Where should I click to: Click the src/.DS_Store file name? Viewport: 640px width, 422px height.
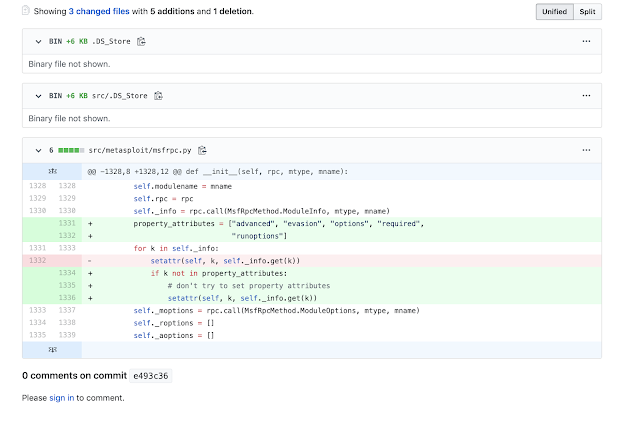[x=118, y=96]
